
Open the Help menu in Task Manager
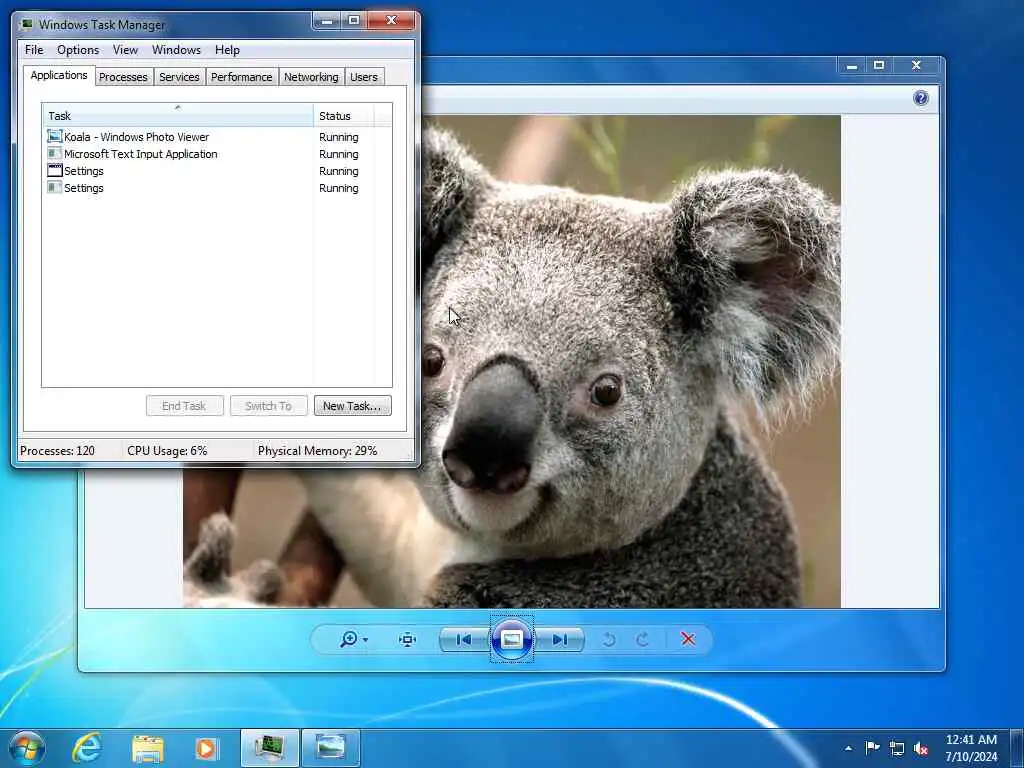click(227, 50)
